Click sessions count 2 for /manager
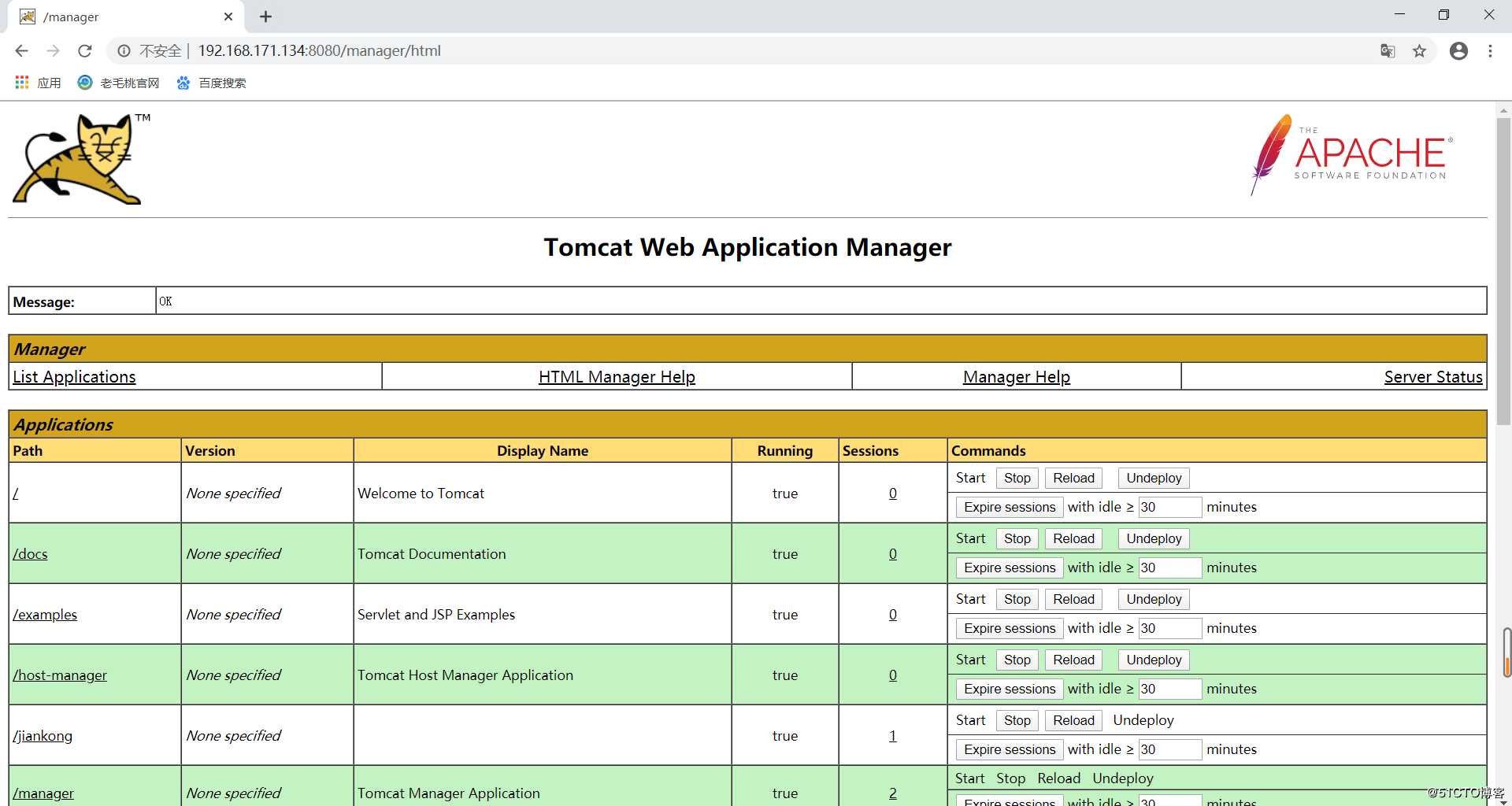1512x806 pixels. click(893, 793)
